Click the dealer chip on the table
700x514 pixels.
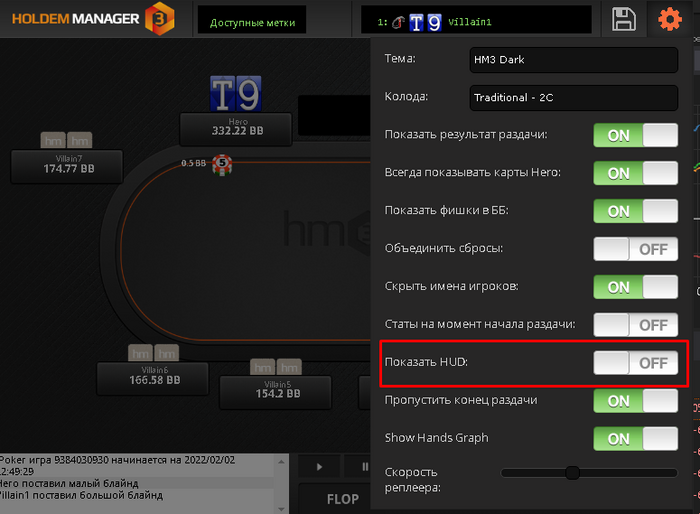point(222,164)
